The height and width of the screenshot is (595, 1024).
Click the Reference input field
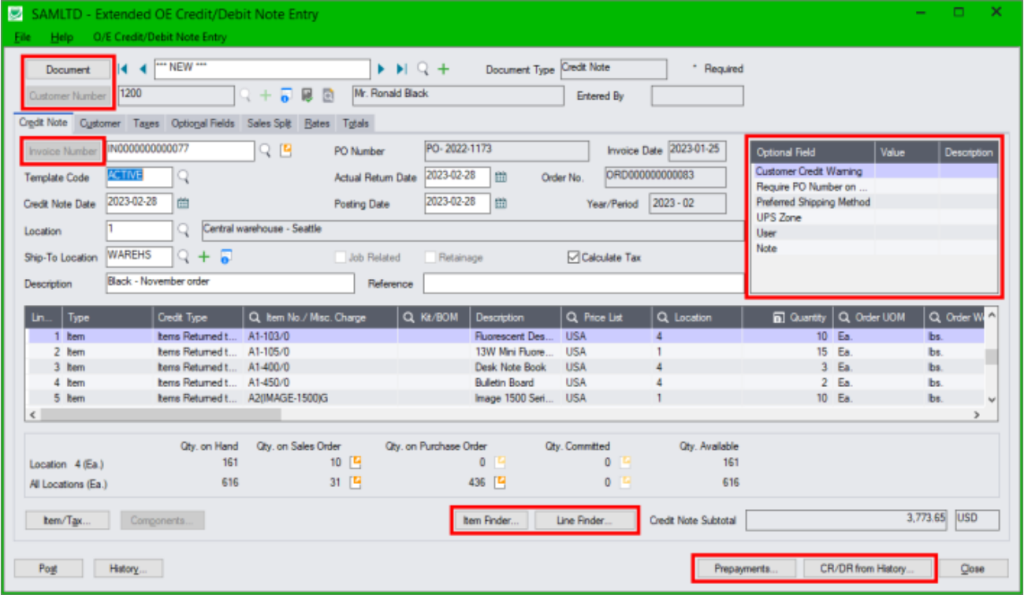pyautogui.click(x=583, y=283)
